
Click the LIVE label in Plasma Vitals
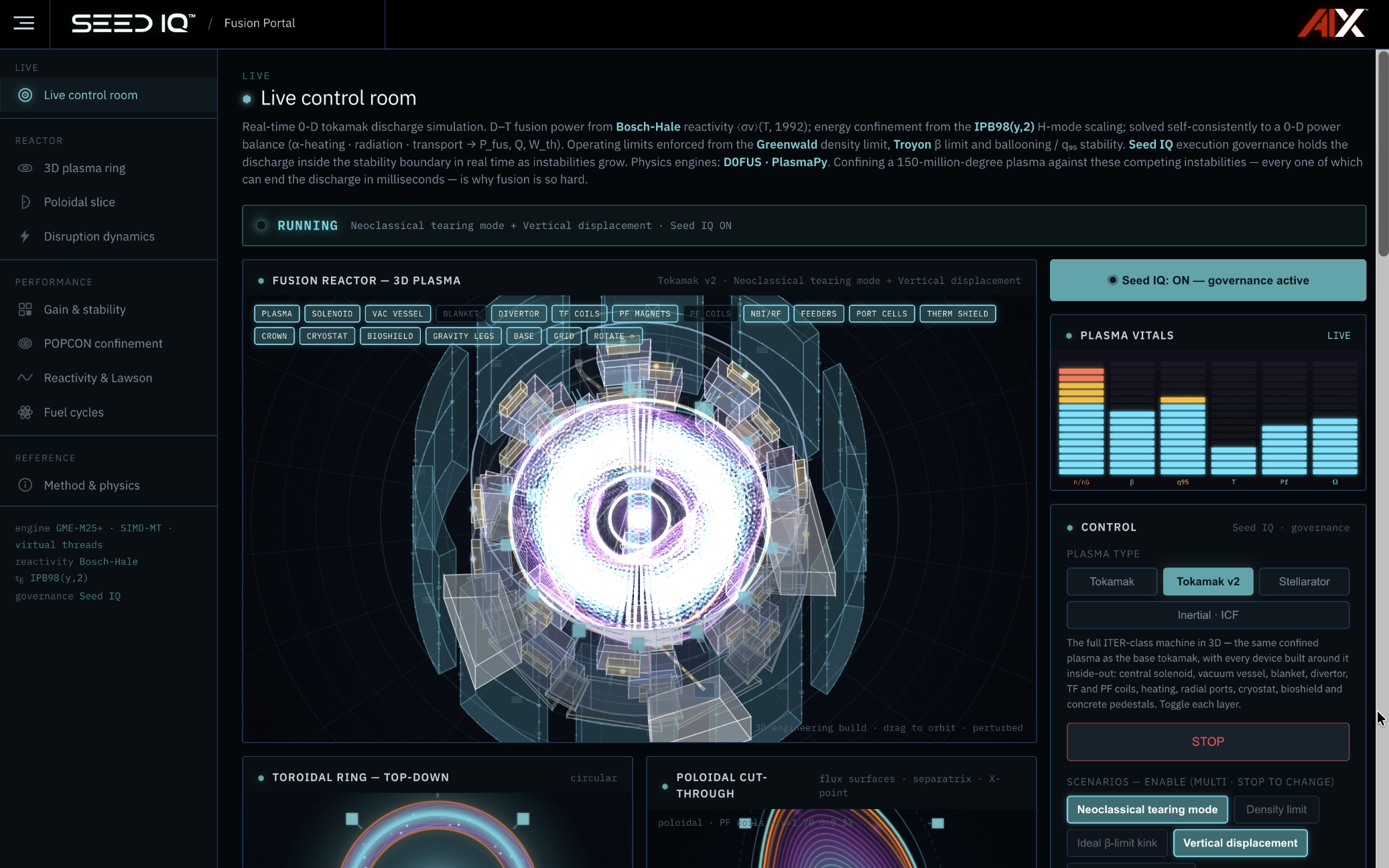1339,336
